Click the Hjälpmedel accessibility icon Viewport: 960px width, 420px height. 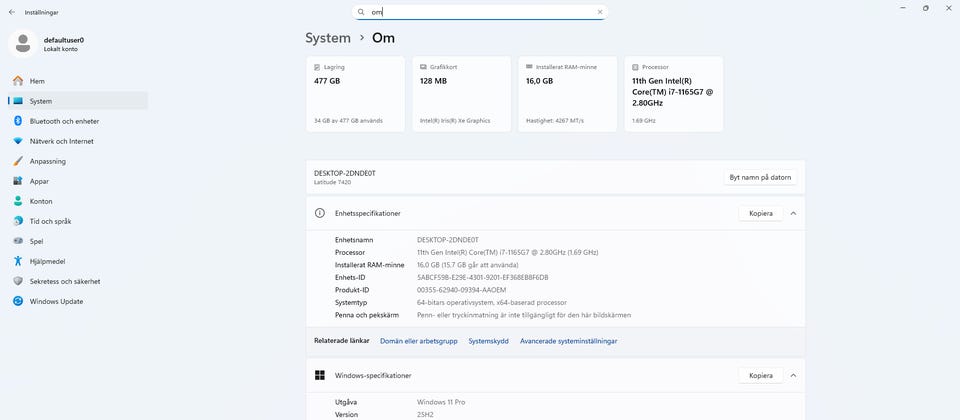[18, 261]
